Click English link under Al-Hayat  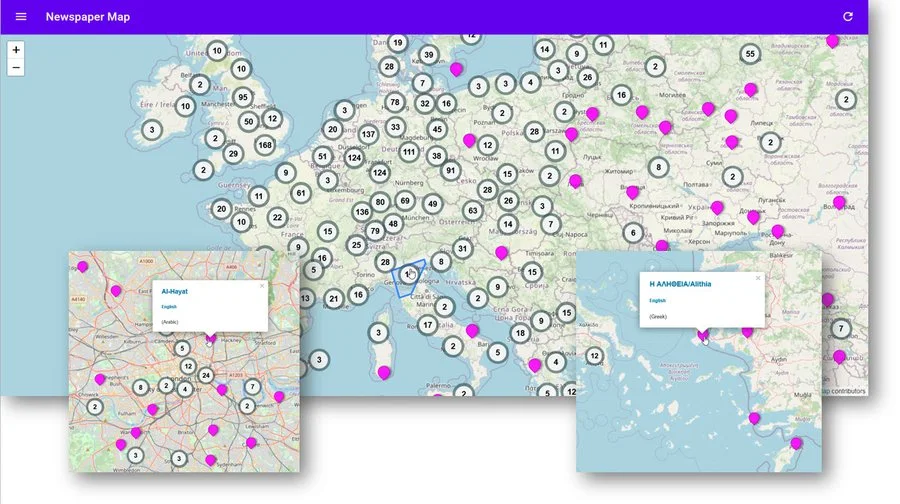tap(169, 307)
